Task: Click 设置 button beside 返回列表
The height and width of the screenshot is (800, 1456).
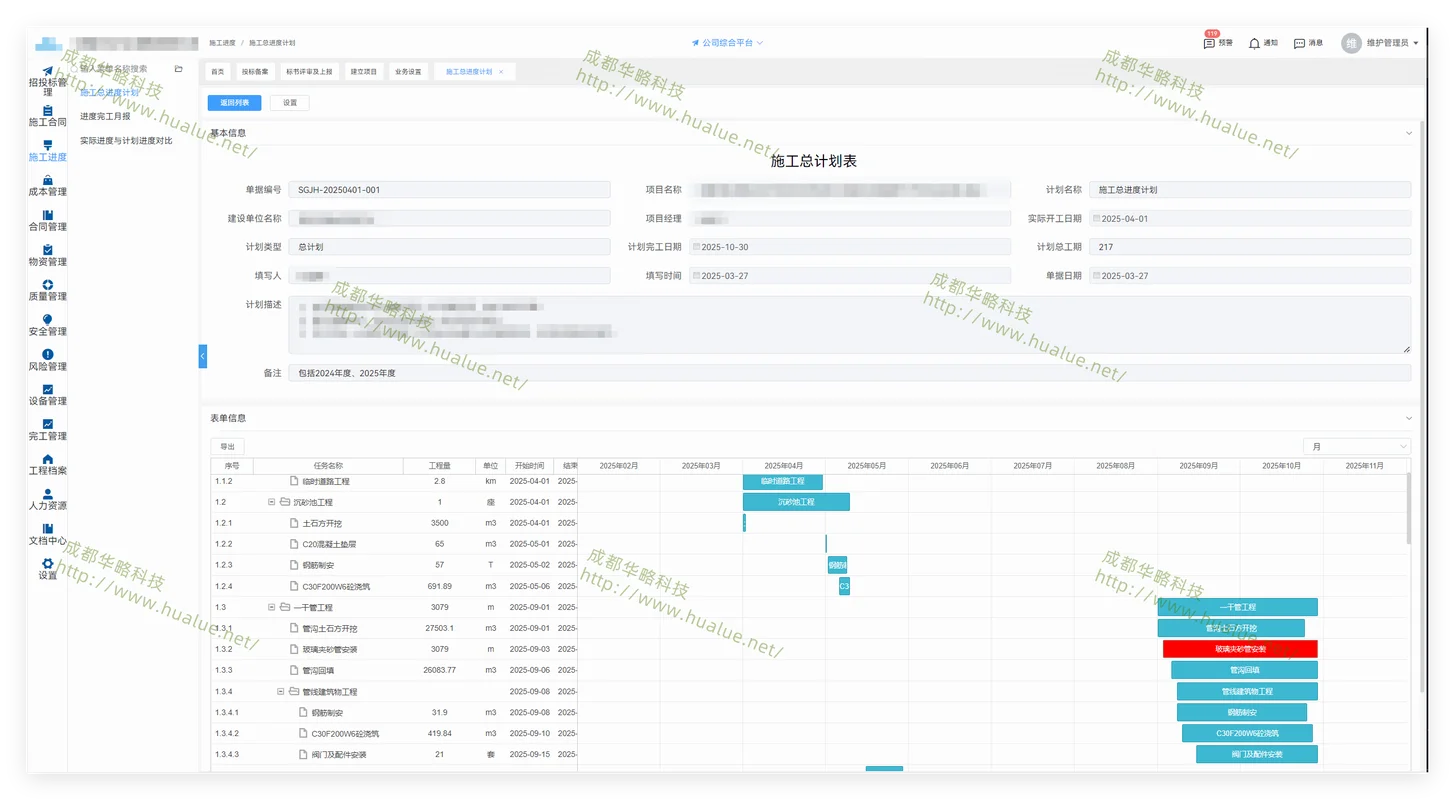Action: coord(290,102)
